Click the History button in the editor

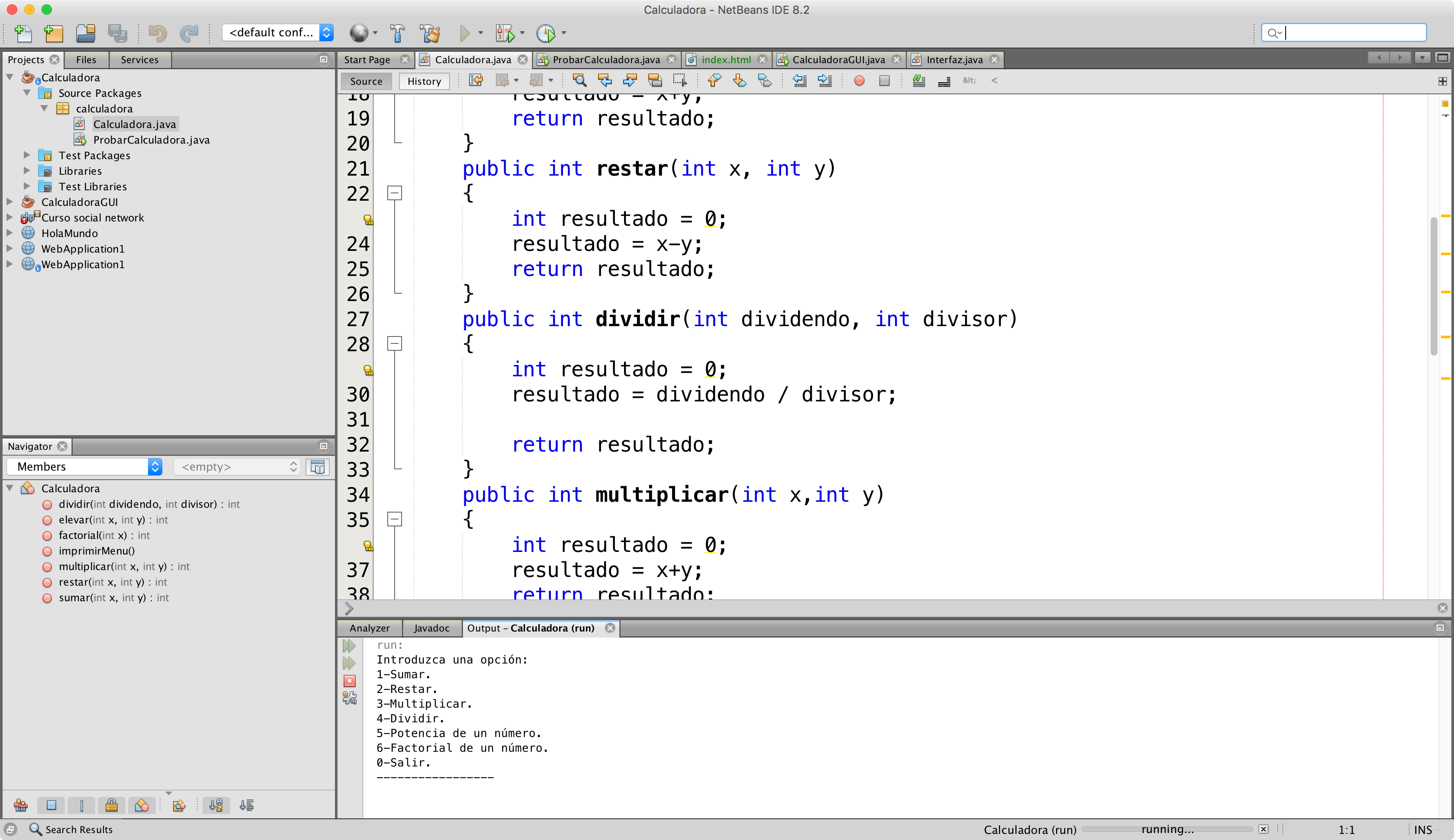(x=424, y=81)
